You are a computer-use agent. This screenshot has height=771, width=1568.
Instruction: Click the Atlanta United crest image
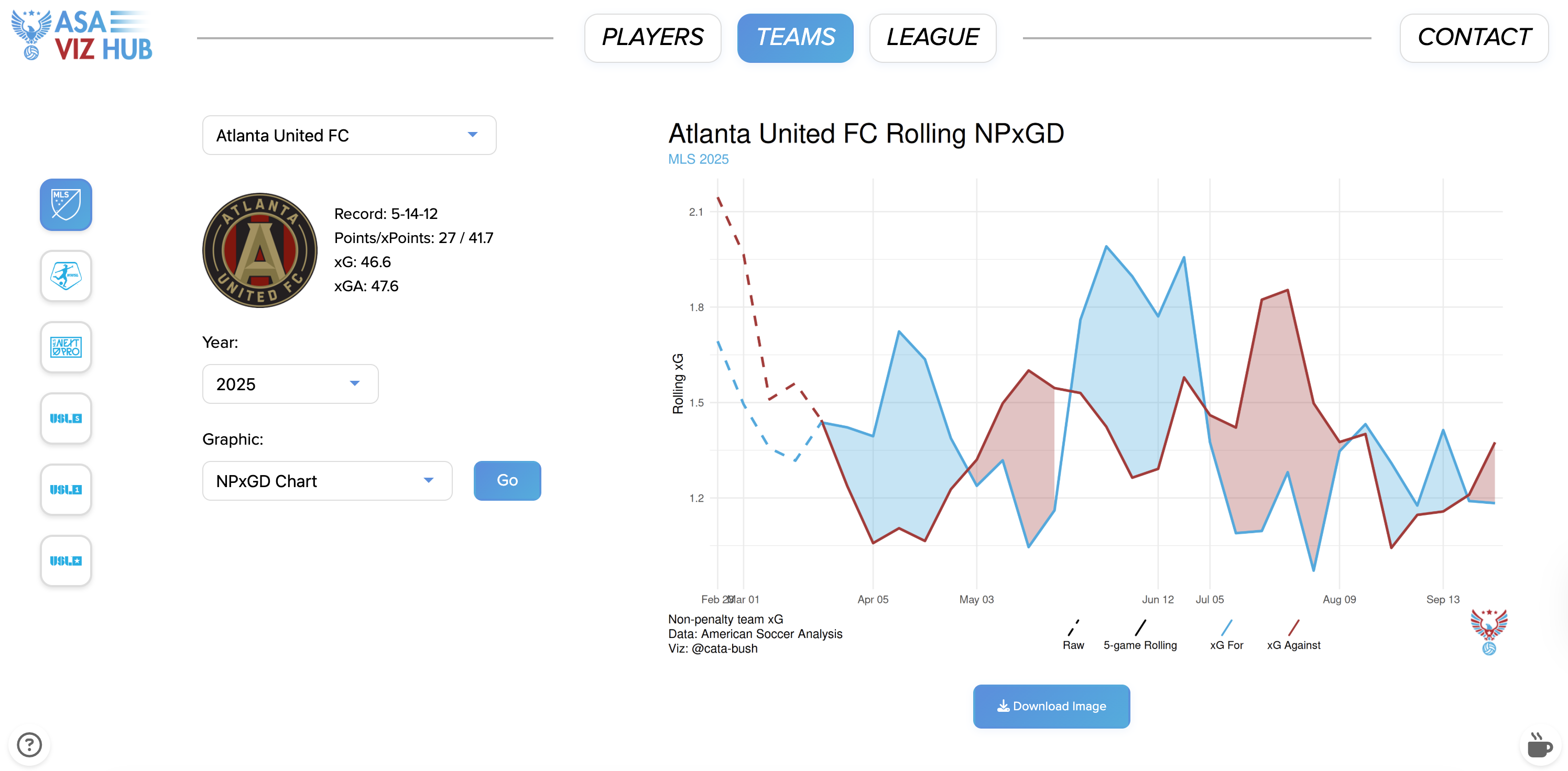point(260,250)
